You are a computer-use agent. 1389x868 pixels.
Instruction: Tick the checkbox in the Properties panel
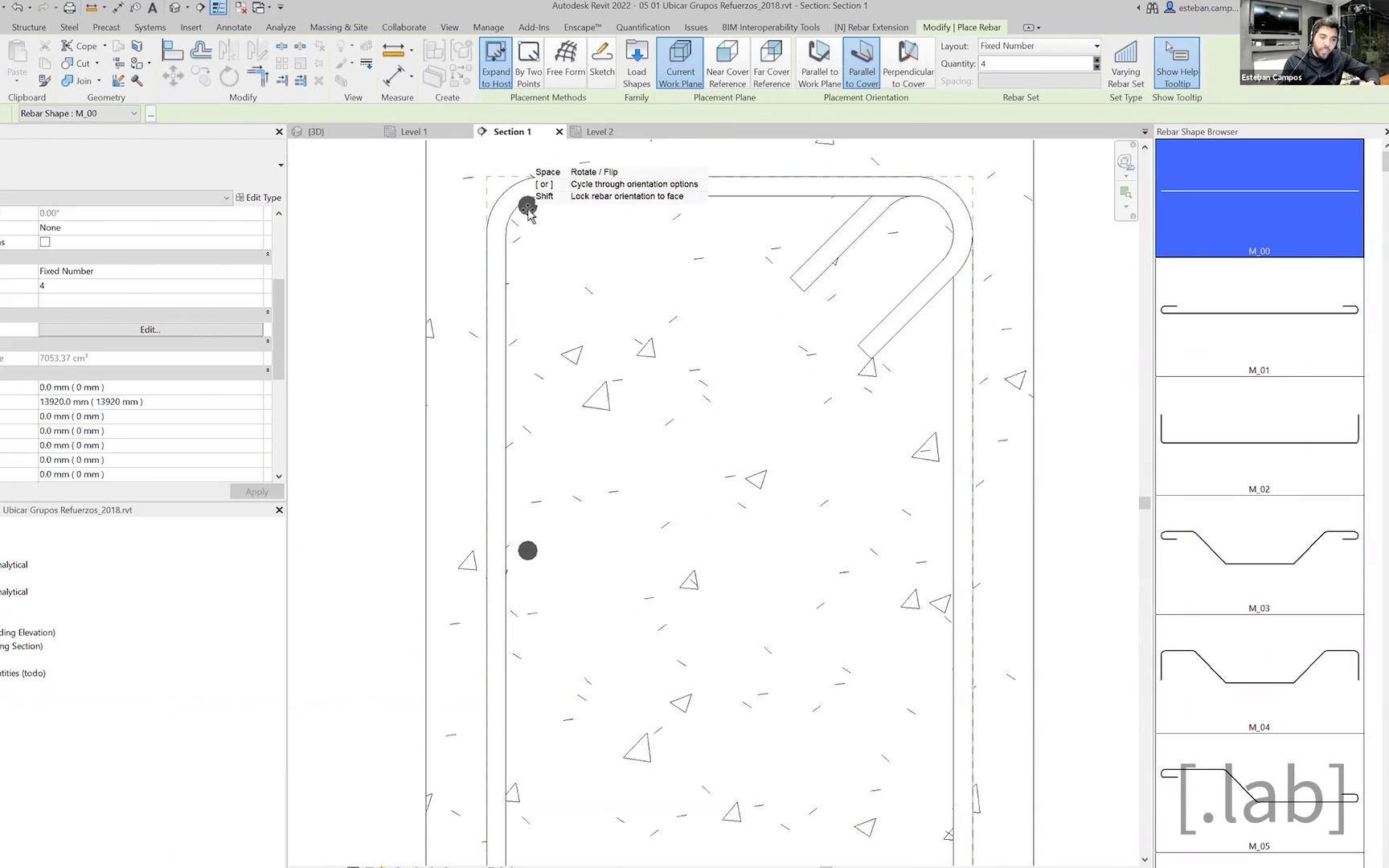click(45, 242)
